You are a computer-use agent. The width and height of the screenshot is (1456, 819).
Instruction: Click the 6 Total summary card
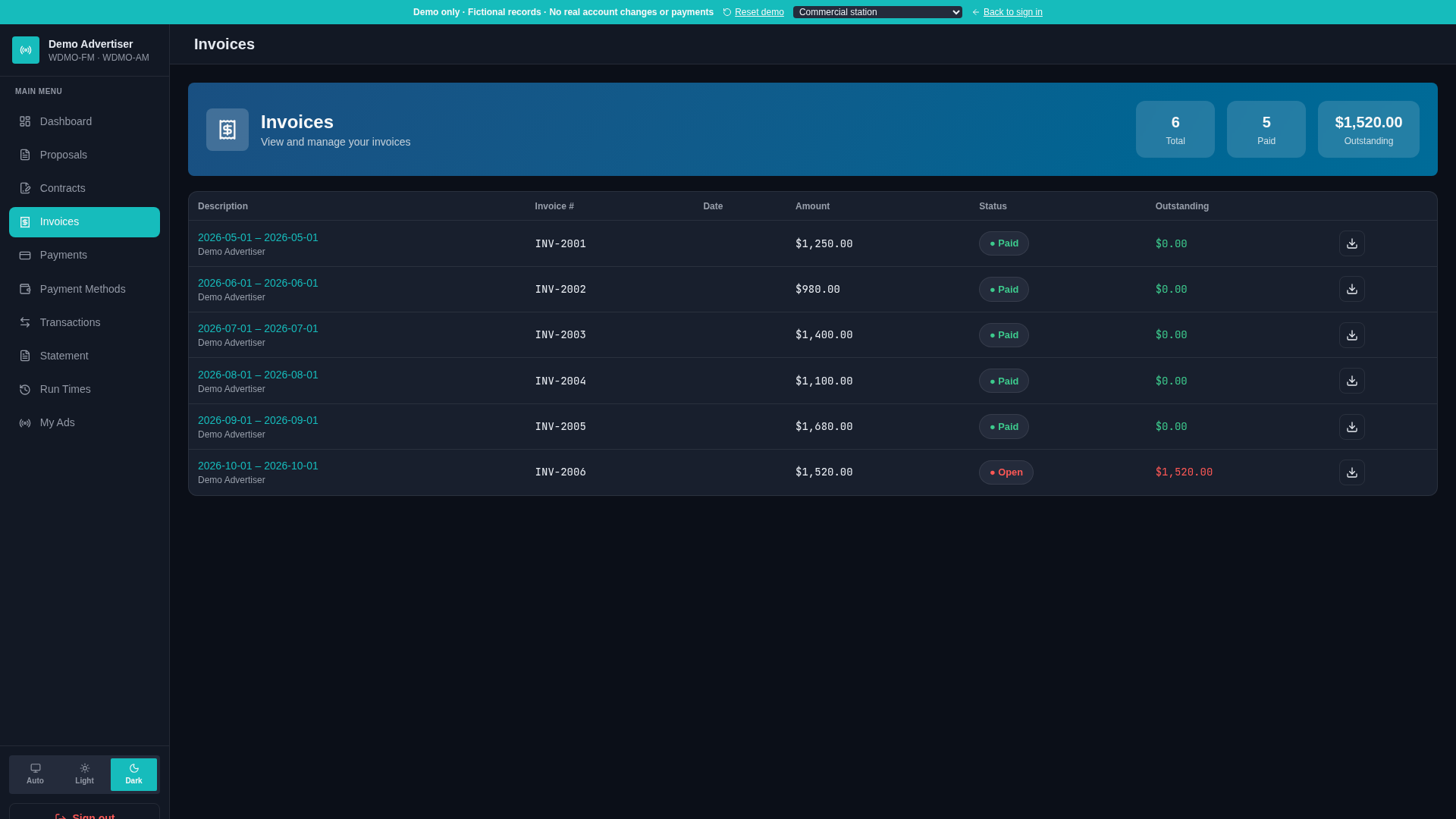[x=1175, y=130]
